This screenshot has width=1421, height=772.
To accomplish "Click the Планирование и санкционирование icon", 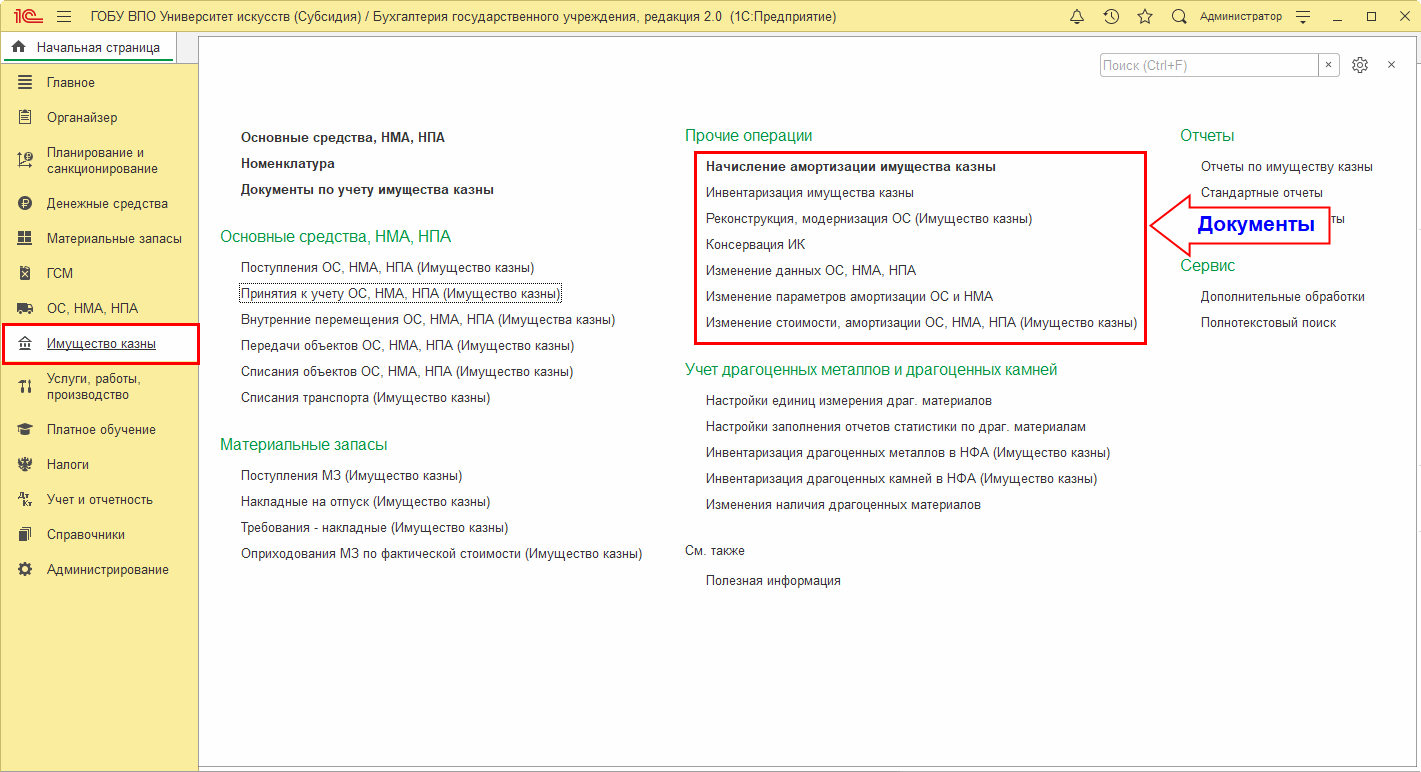I will [25, 160].
